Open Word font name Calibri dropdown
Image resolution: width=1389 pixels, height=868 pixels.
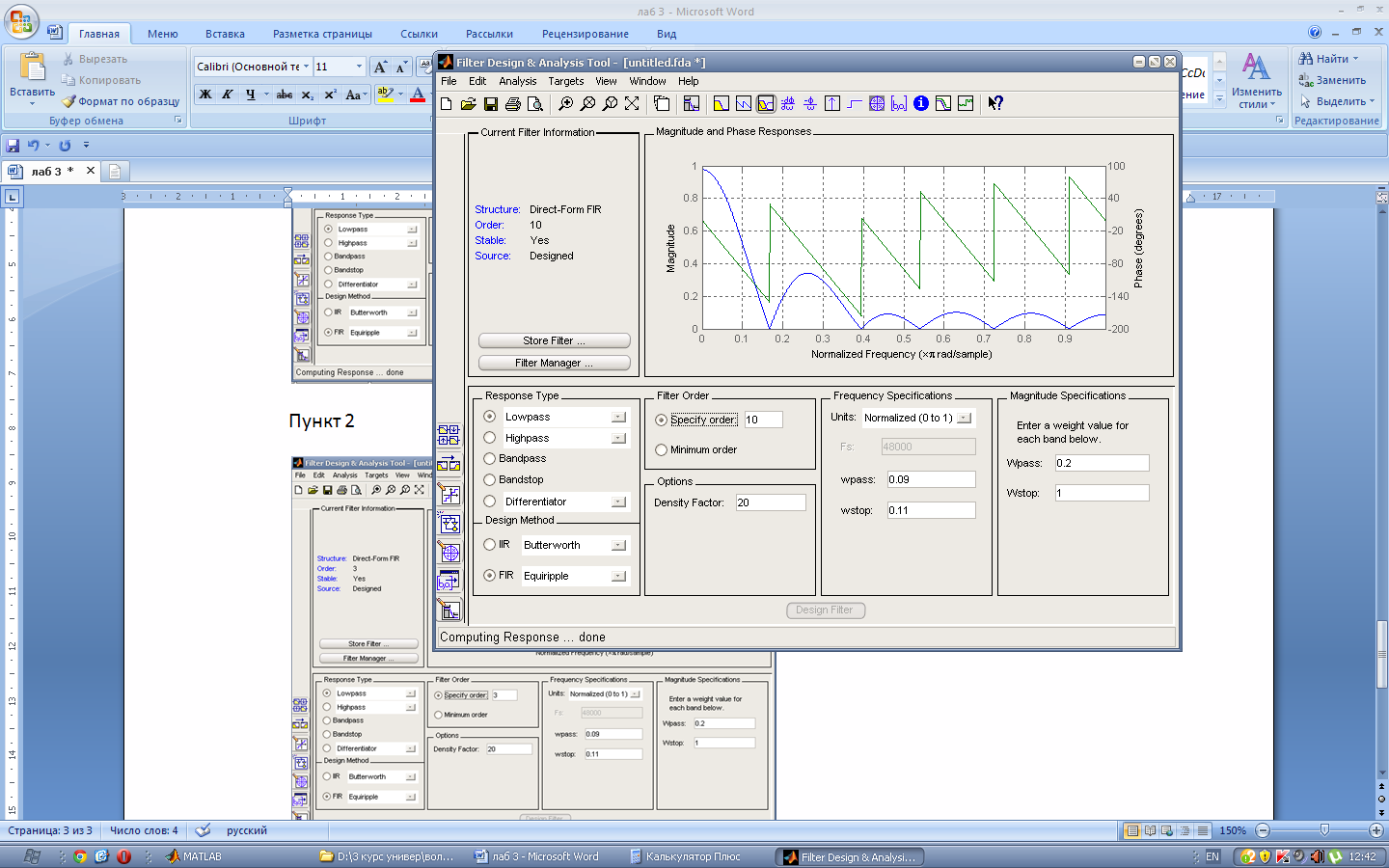coord(307,67)
